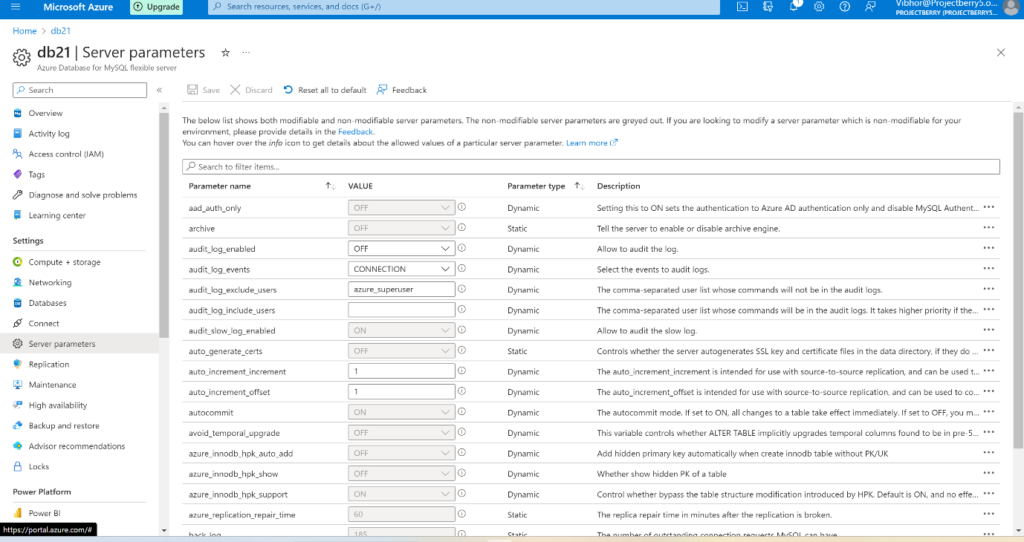Open the notifications bell
Viewport: 1024px width, 542px height.
[793, 7]
